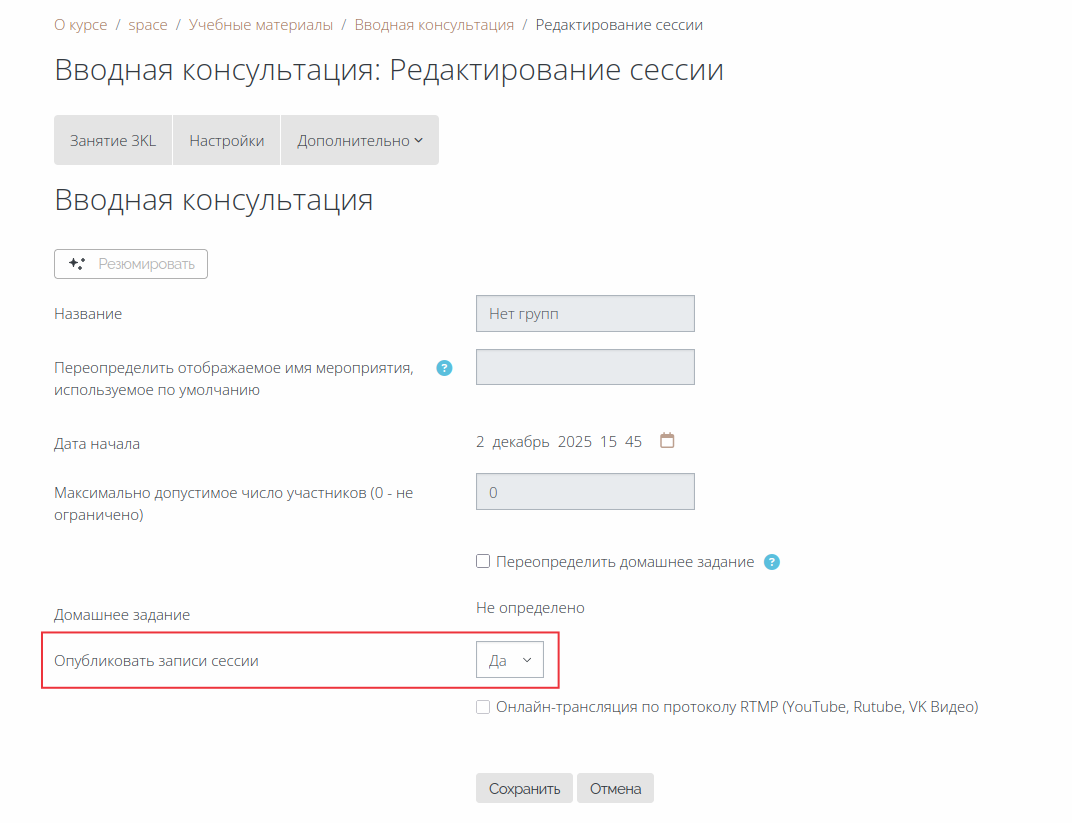
Task: Click the sparkle icon in Резюмировать button
Action: (x=77, y=264)
